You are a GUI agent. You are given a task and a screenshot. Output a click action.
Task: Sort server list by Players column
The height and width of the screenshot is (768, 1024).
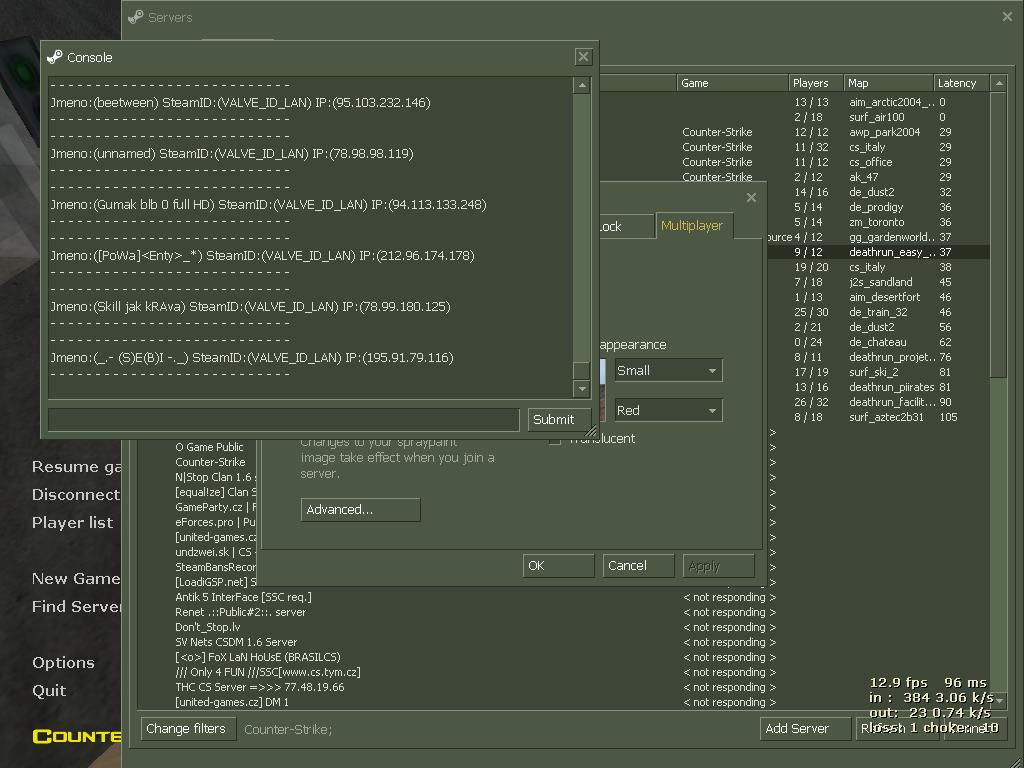coord(815,83)
